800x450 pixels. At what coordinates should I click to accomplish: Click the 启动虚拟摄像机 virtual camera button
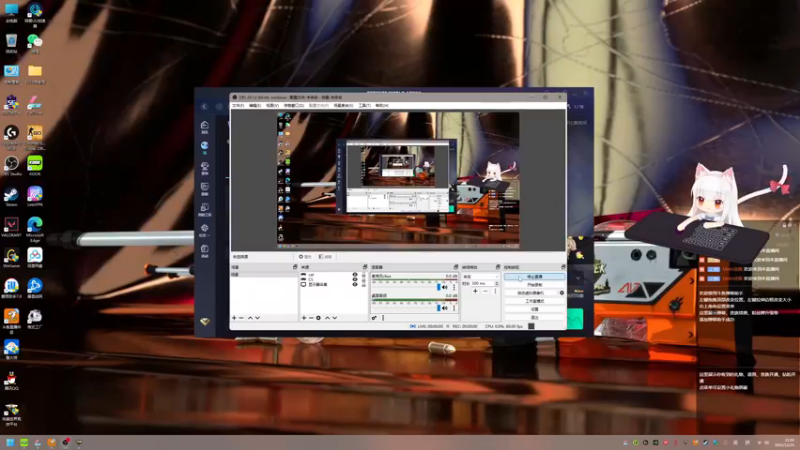[x=531, y=293]
